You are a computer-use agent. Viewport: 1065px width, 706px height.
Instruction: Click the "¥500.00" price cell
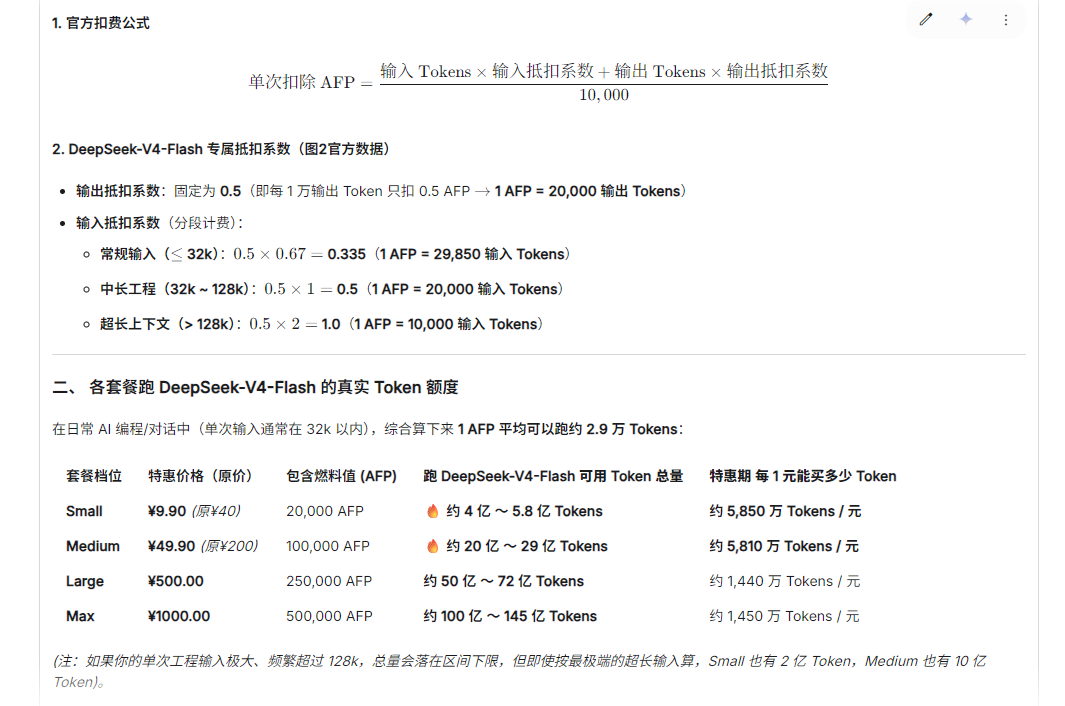(175, 582)
